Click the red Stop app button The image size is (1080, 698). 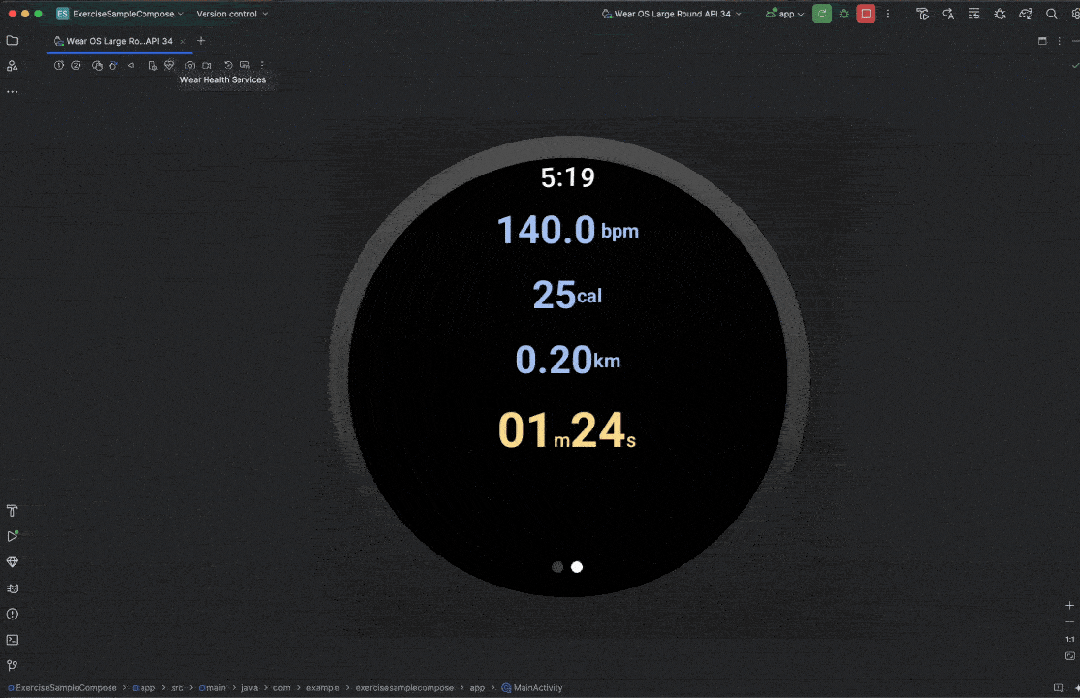tap(866, 14)
